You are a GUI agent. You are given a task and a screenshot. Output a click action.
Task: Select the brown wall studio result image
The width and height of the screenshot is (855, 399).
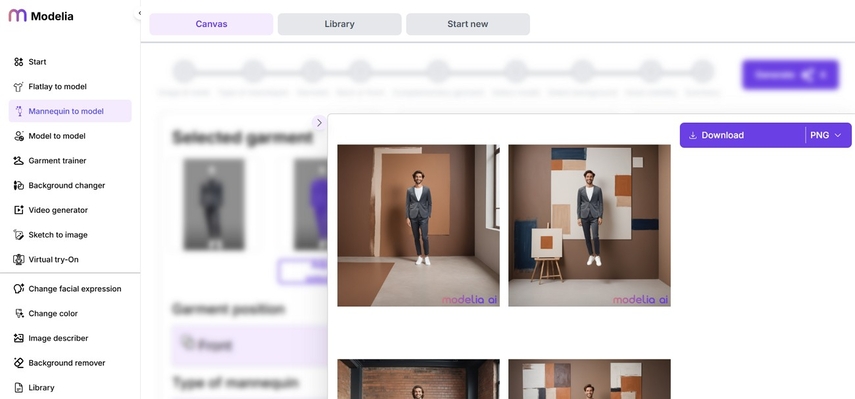click(418, 225)
